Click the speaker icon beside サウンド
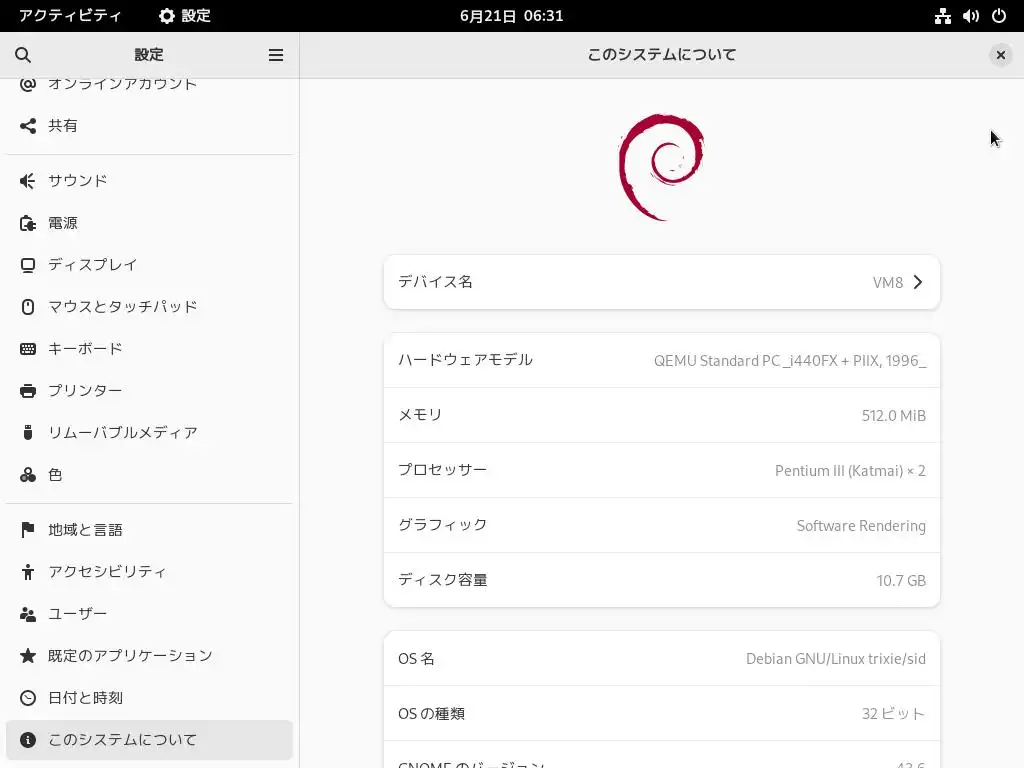Screen dimensions: 1024x768 tap(27, 181)
